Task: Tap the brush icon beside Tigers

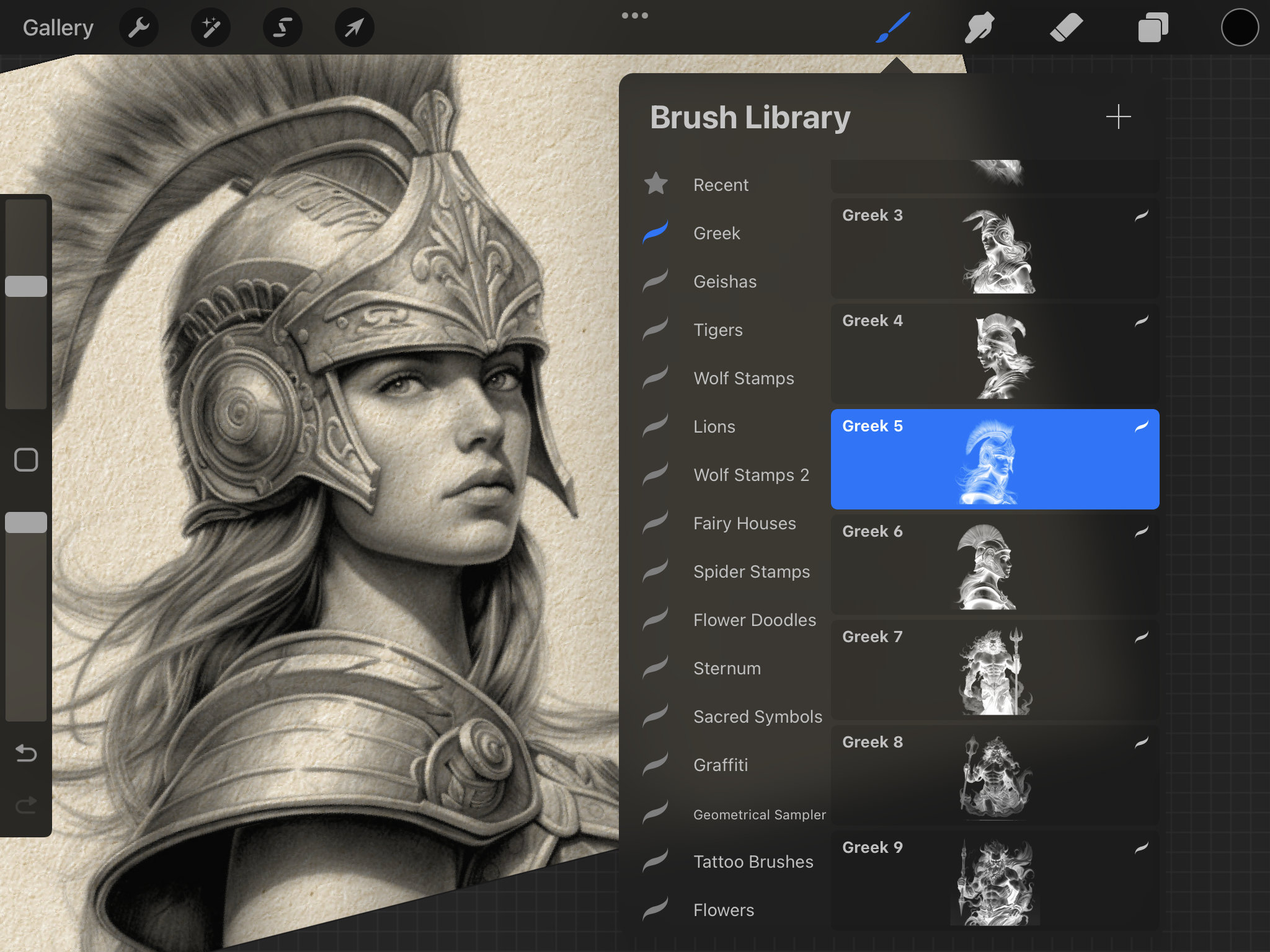Action: coord(655,328)
